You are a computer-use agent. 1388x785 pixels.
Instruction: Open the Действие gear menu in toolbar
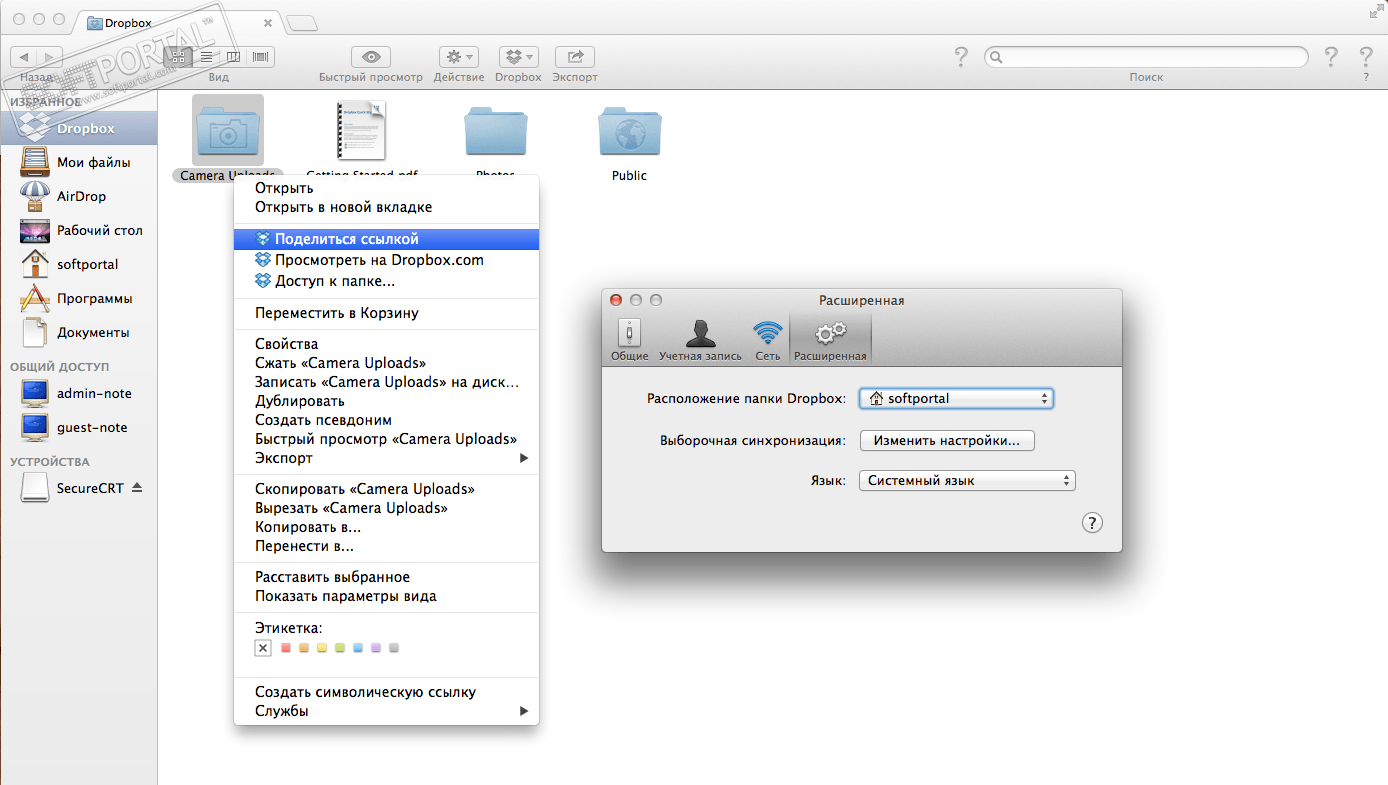coord(460,57)
